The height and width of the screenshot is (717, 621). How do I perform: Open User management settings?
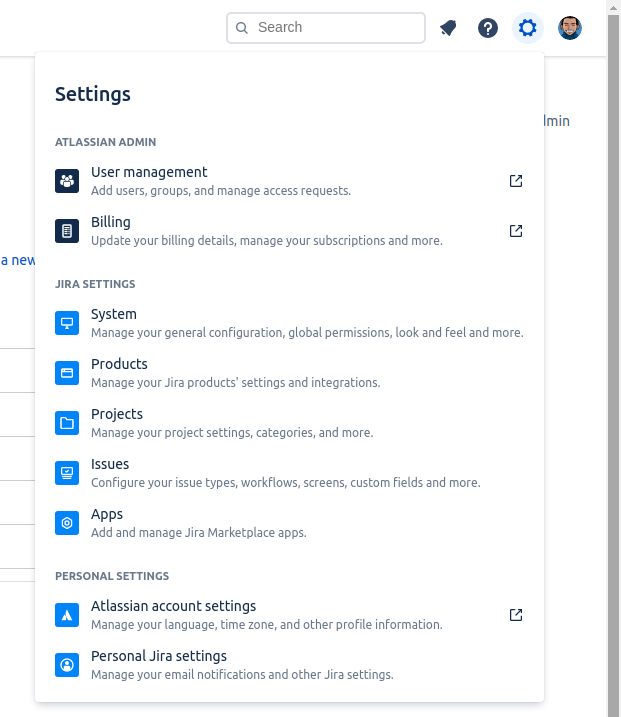point(289,181)
